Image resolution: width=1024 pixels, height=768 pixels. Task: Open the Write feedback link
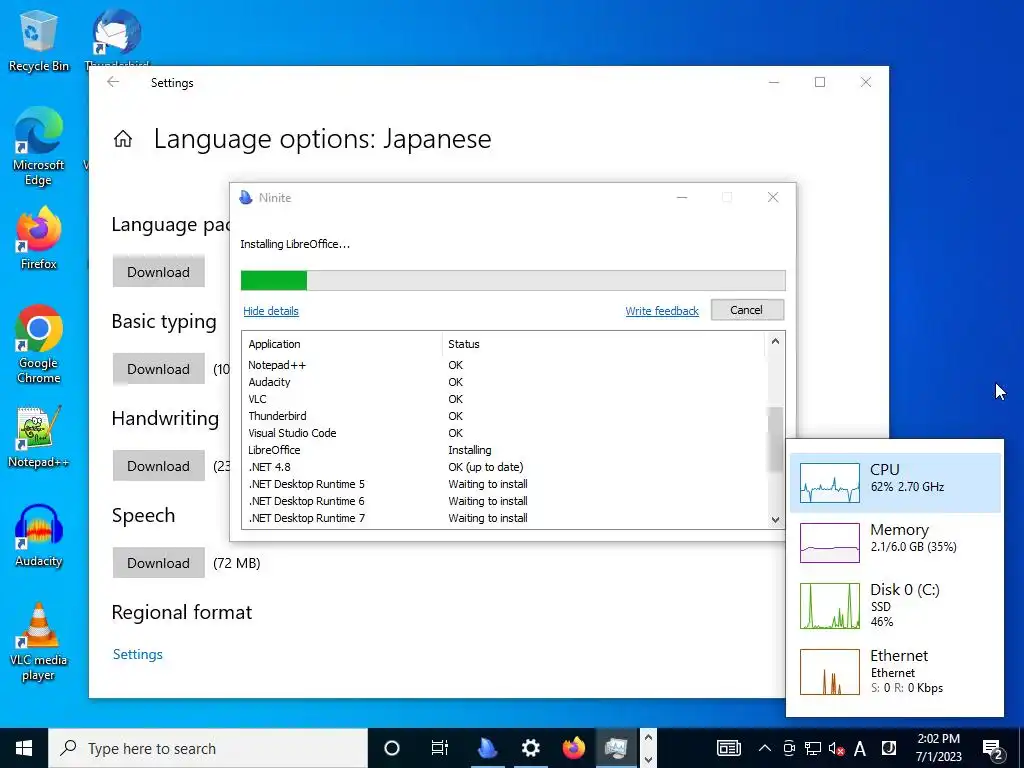(662, 311)
